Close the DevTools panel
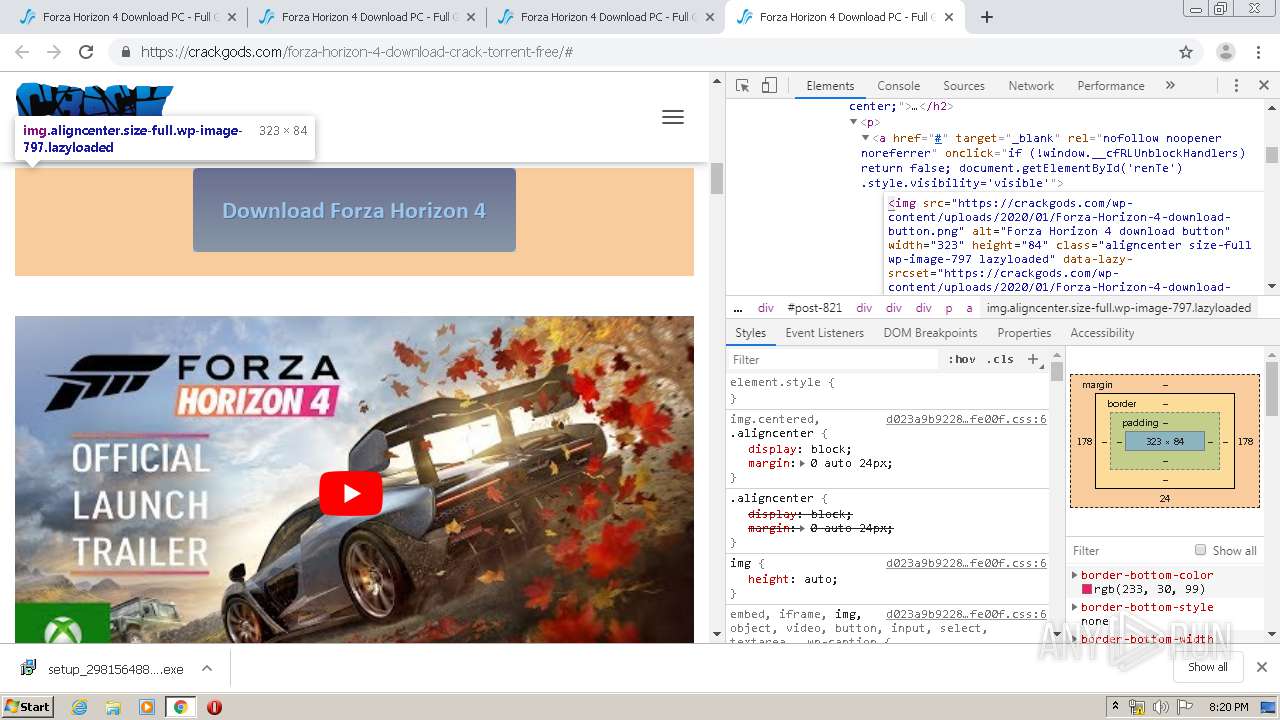Viewport: 1280px width, 720px height. (x=1264, y=86)
